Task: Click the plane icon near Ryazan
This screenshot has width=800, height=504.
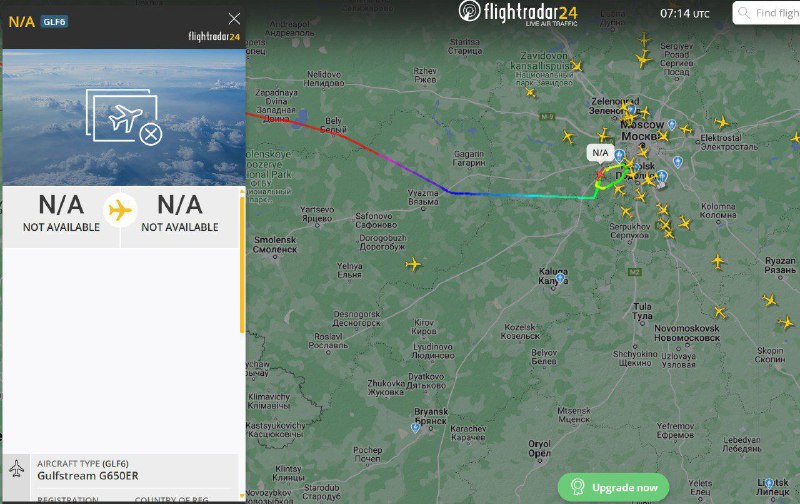Action: coord(718,262)
